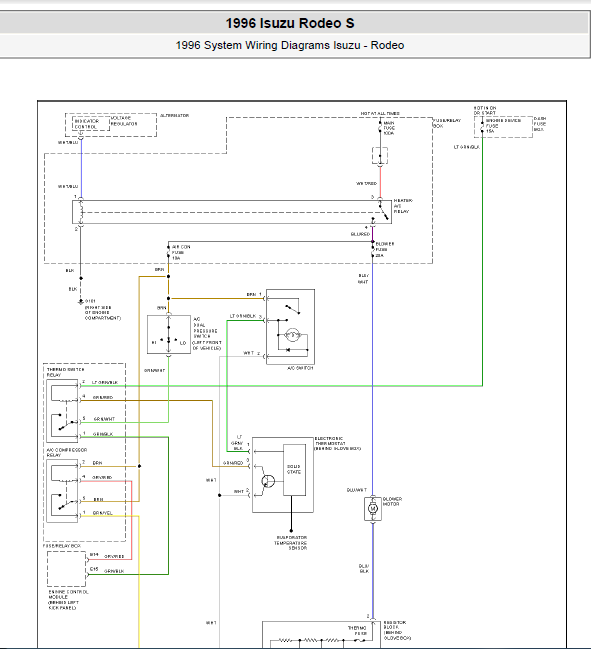The height and width of the screenshot is (649, 591).
Task: Select the A/C dual pressure switch symbol
Action: pyautogui.click(x=169, y=334)
